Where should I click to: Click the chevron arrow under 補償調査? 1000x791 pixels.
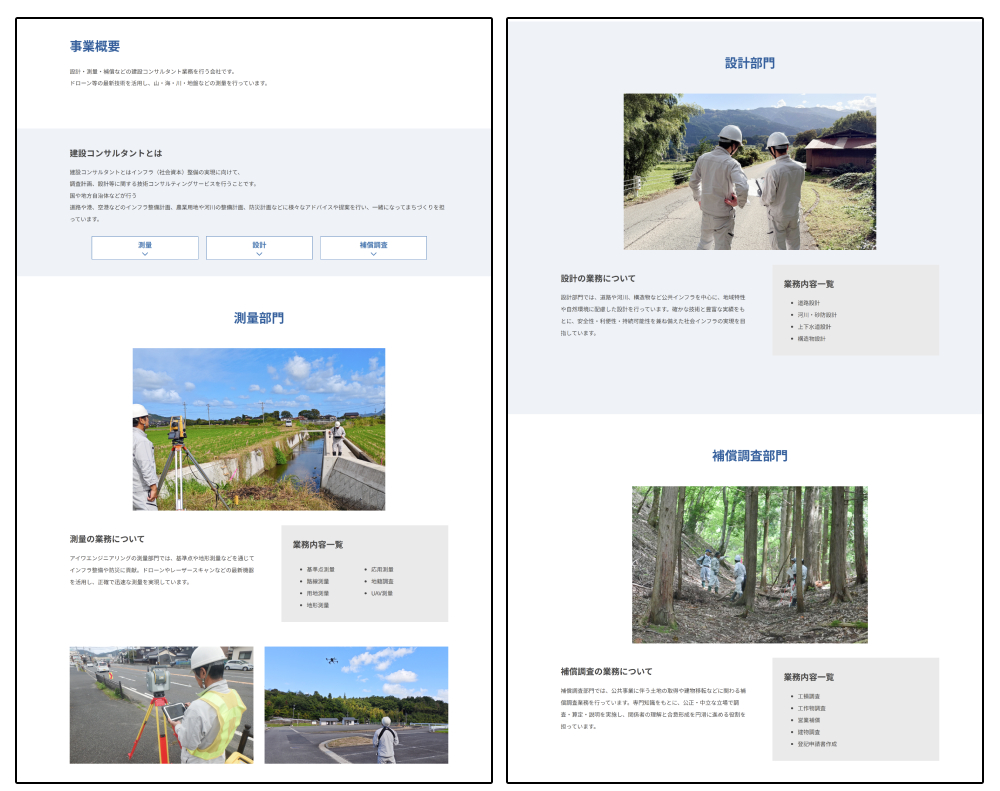pyautogui.click(x=373, y=254)
